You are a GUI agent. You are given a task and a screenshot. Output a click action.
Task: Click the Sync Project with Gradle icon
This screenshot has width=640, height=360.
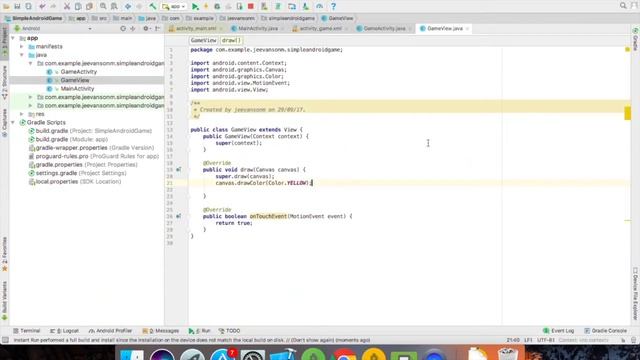click(x=278, y=6)
